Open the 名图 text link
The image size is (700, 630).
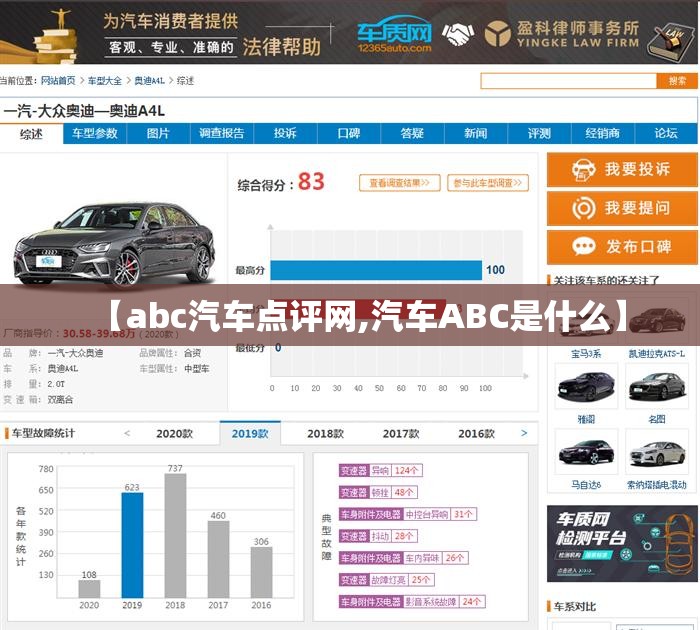tap(657, 419)
